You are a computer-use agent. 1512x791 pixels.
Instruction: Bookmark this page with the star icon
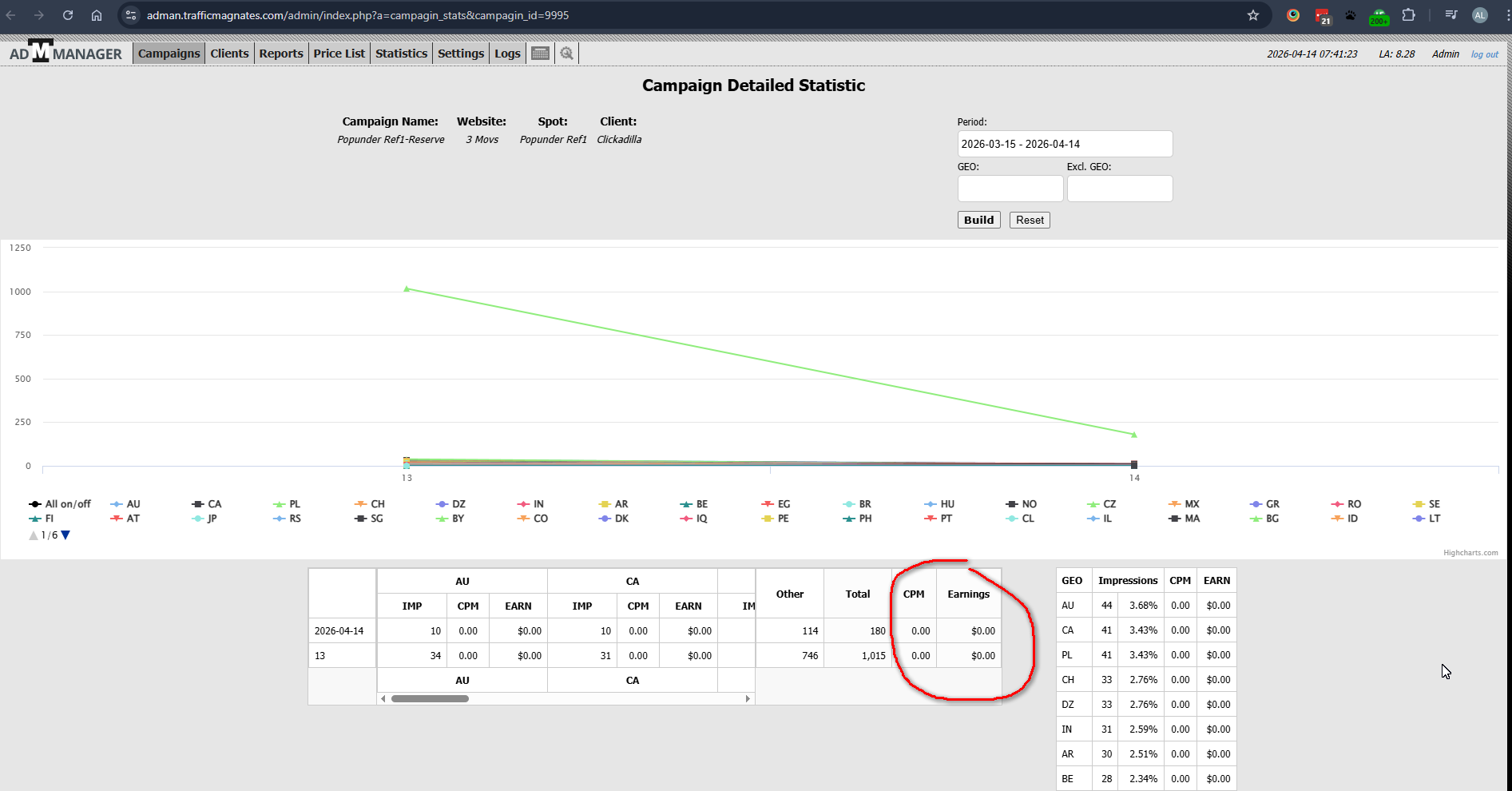tap(1252, 15)
